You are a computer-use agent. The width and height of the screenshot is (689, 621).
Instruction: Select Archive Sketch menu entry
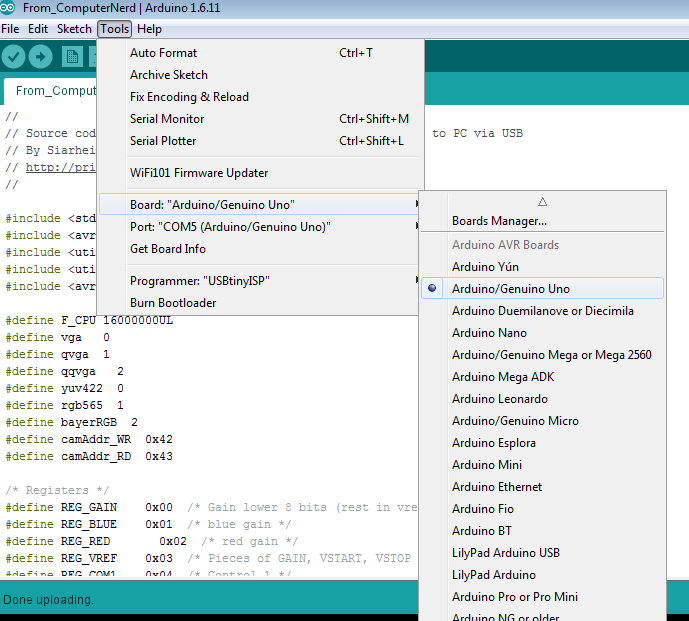(260, 75)
